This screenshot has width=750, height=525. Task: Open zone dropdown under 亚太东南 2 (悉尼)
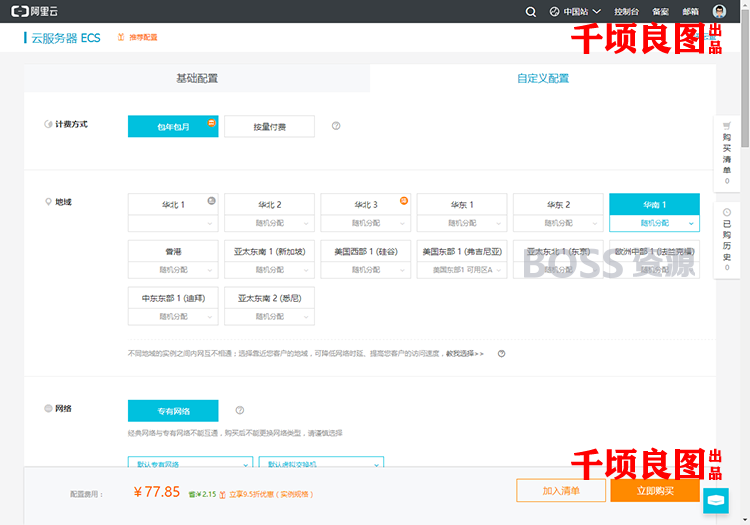coord(269,317)
